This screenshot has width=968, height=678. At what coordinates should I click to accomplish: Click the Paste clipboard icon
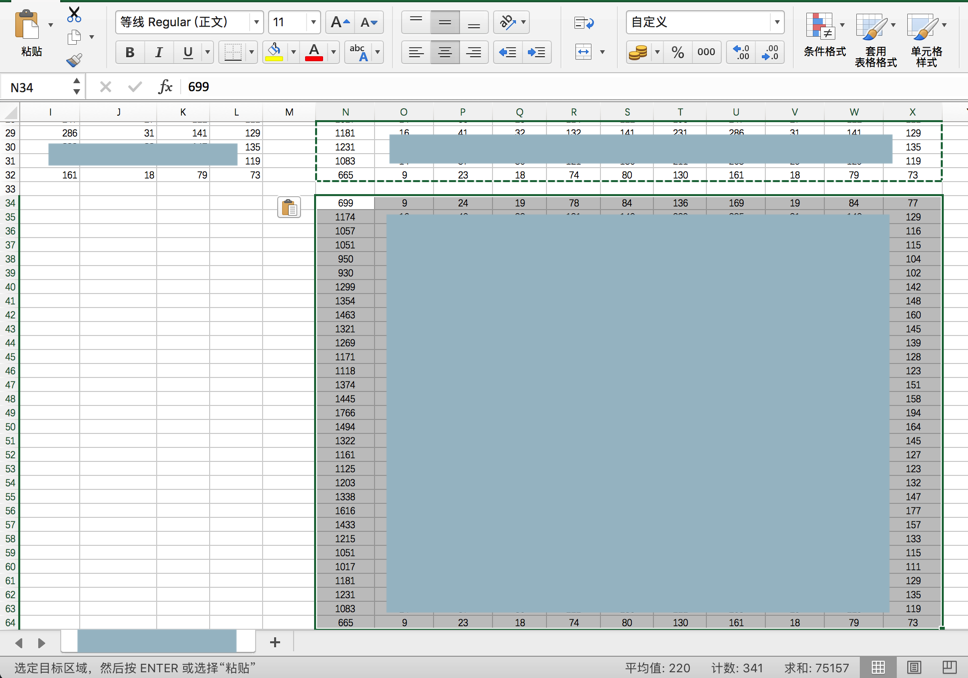(27, 26)
